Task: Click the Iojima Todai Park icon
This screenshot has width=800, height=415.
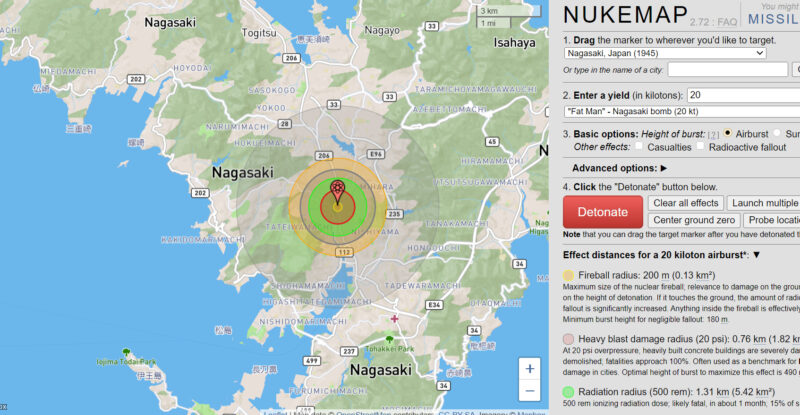Action: click(126, 352)
